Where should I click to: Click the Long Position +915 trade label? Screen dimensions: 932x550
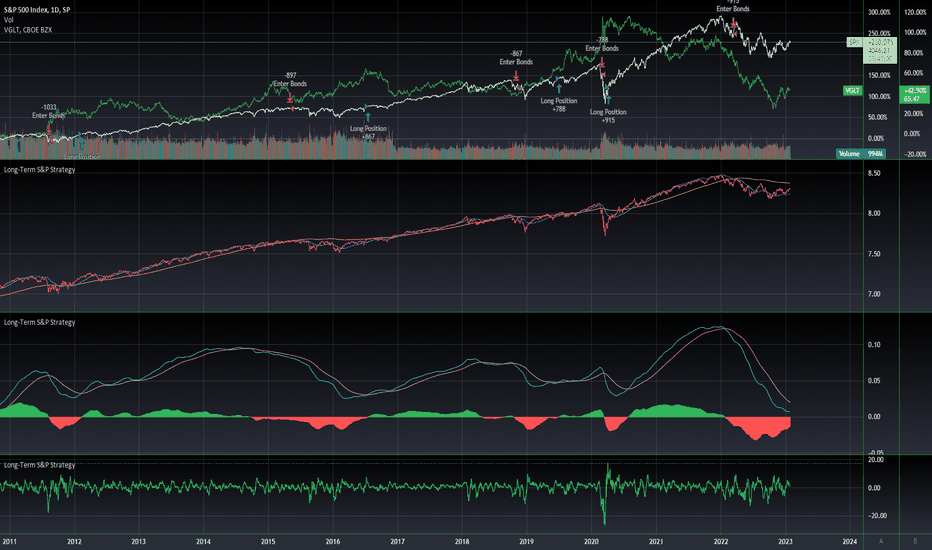(608, 116)
